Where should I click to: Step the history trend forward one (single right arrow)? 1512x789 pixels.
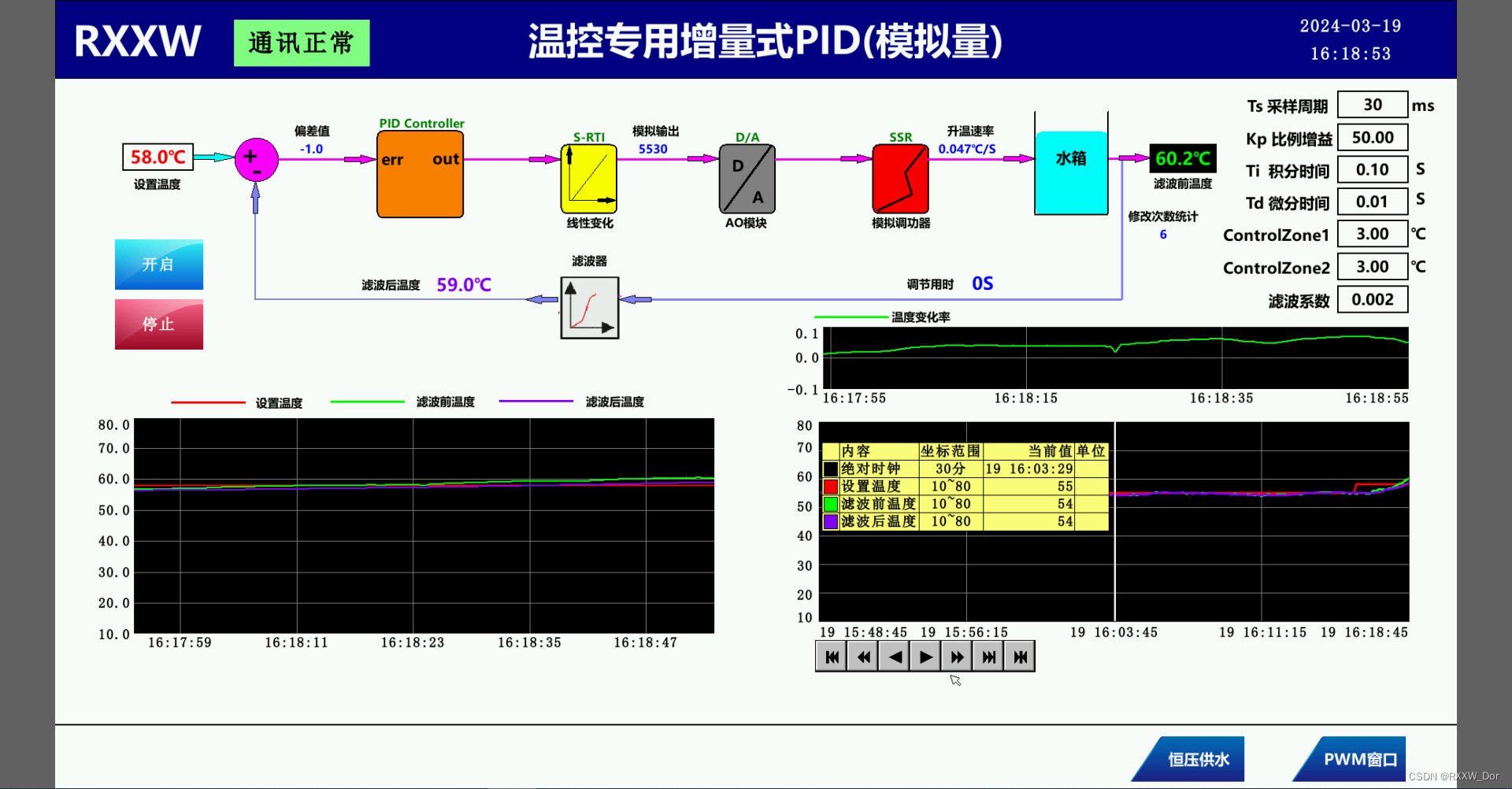925,657
